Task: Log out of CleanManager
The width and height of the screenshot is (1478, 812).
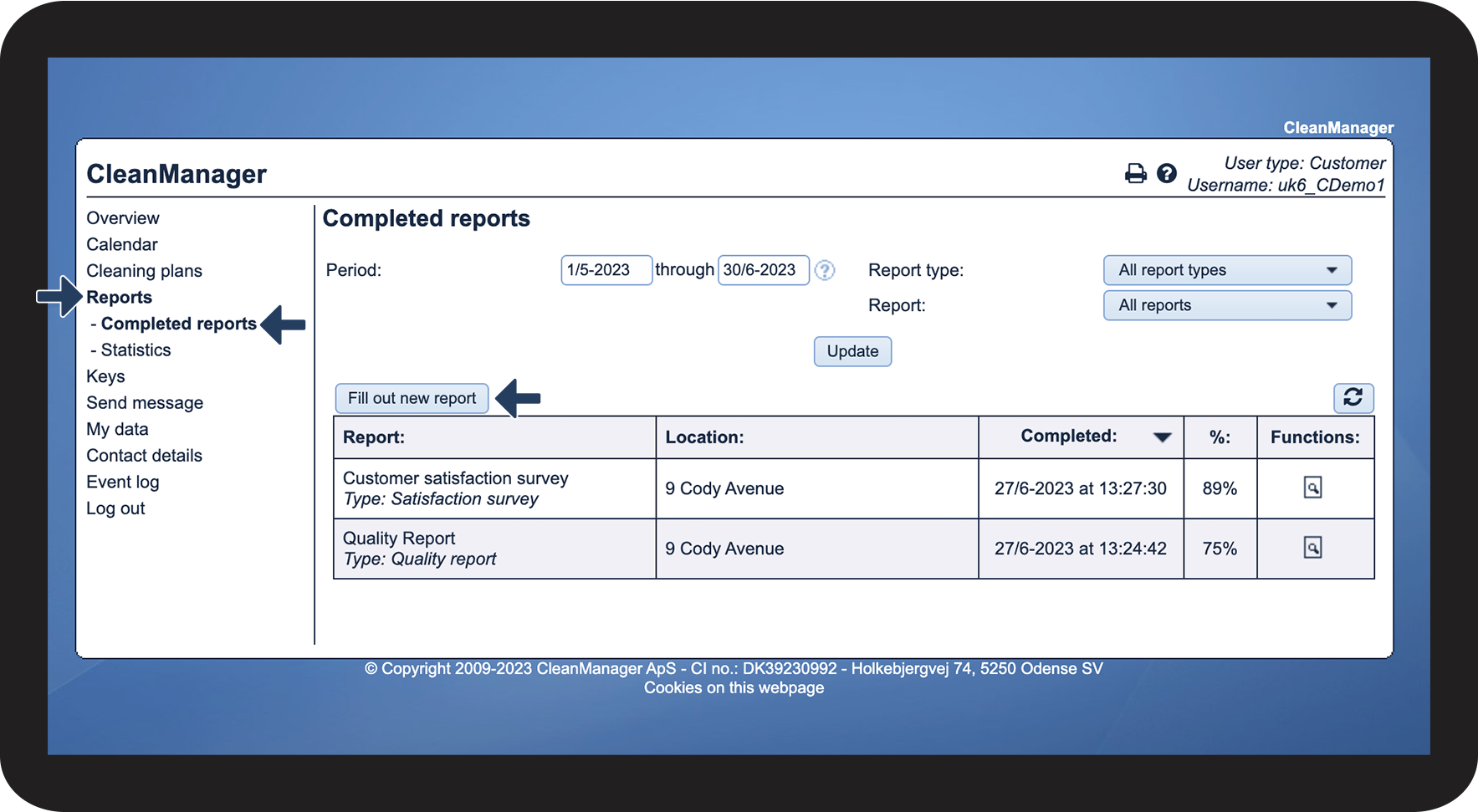Action: point(115,508)
